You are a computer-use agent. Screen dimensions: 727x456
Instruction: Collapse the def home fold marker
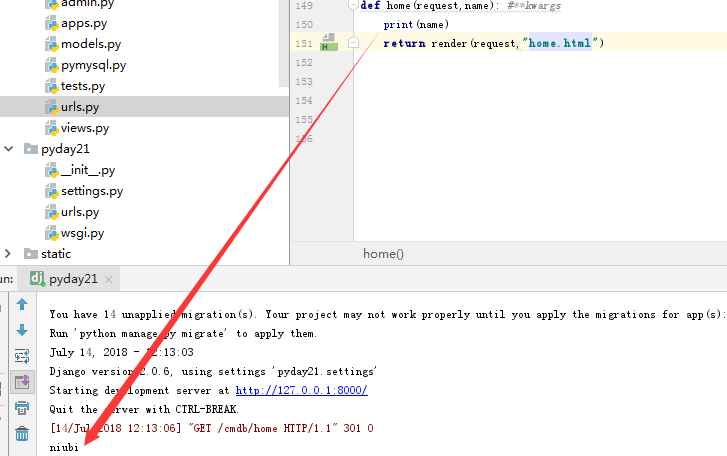[x=353, y=5]
